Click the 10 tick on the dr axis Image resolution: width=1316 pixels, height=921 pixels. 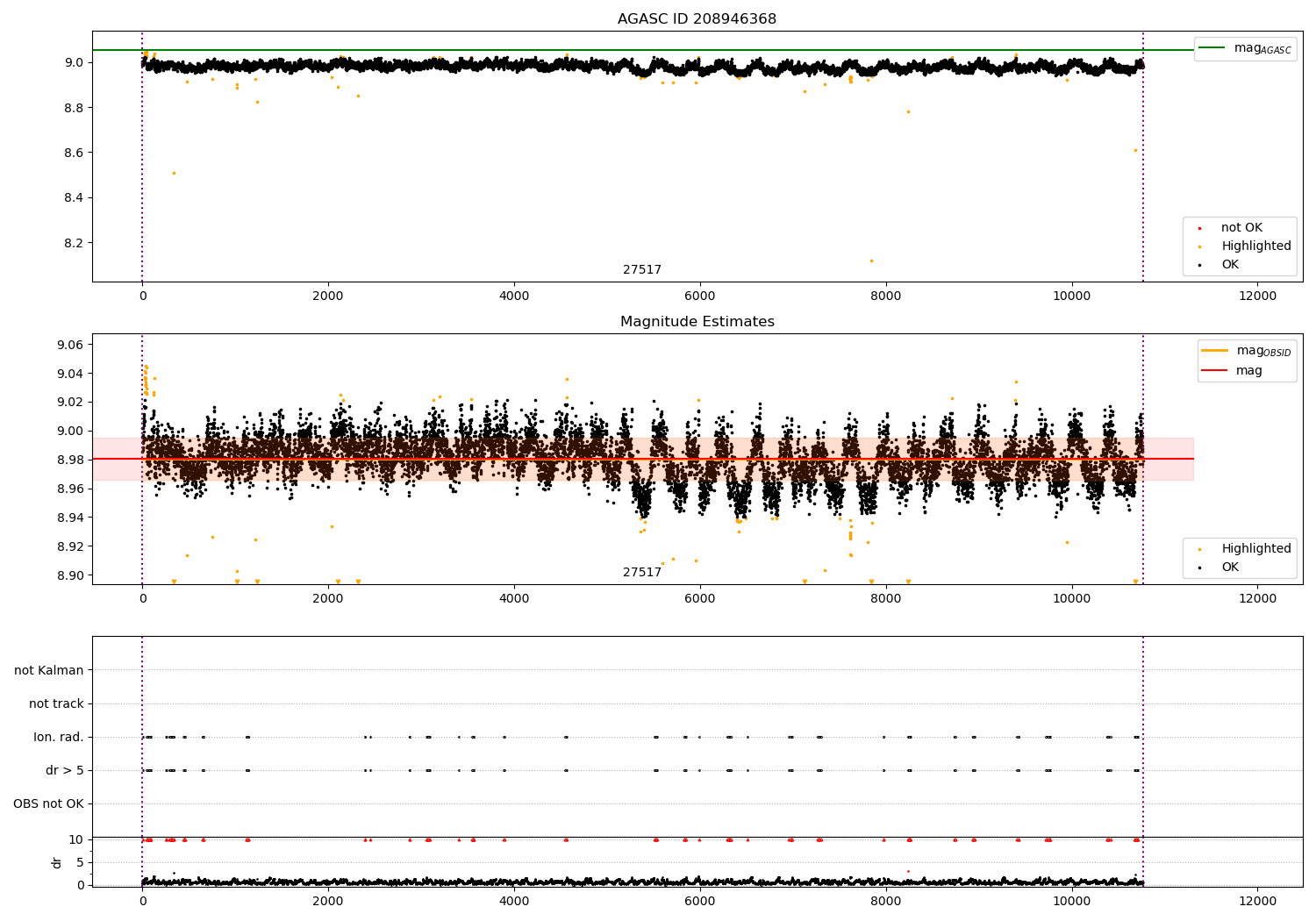coord(76,839)
